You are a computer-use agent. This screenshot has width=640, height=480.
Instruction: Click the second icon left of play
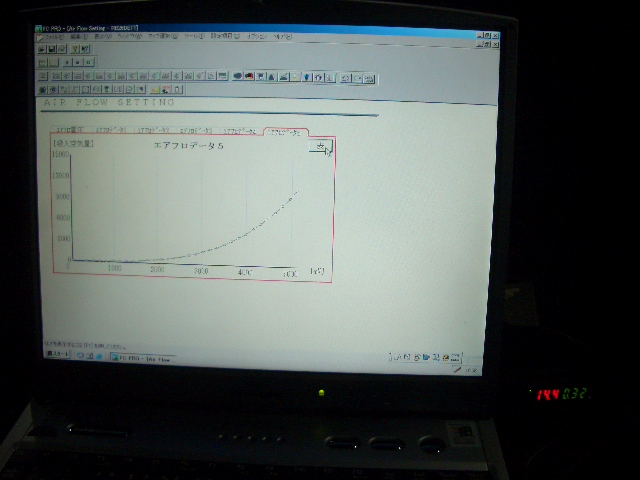coord(54,62)
